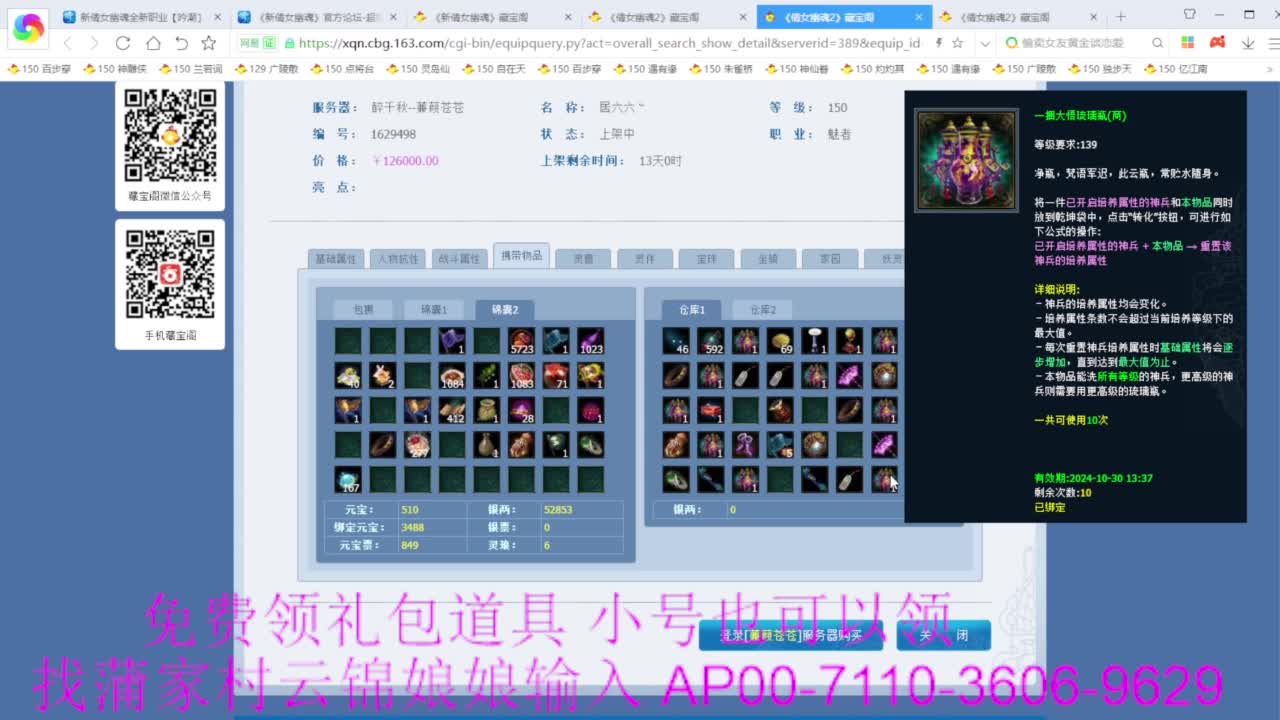Open the 基础属性 attributes tab
This screenshot has height=720, width=1280.
point(335,256)
